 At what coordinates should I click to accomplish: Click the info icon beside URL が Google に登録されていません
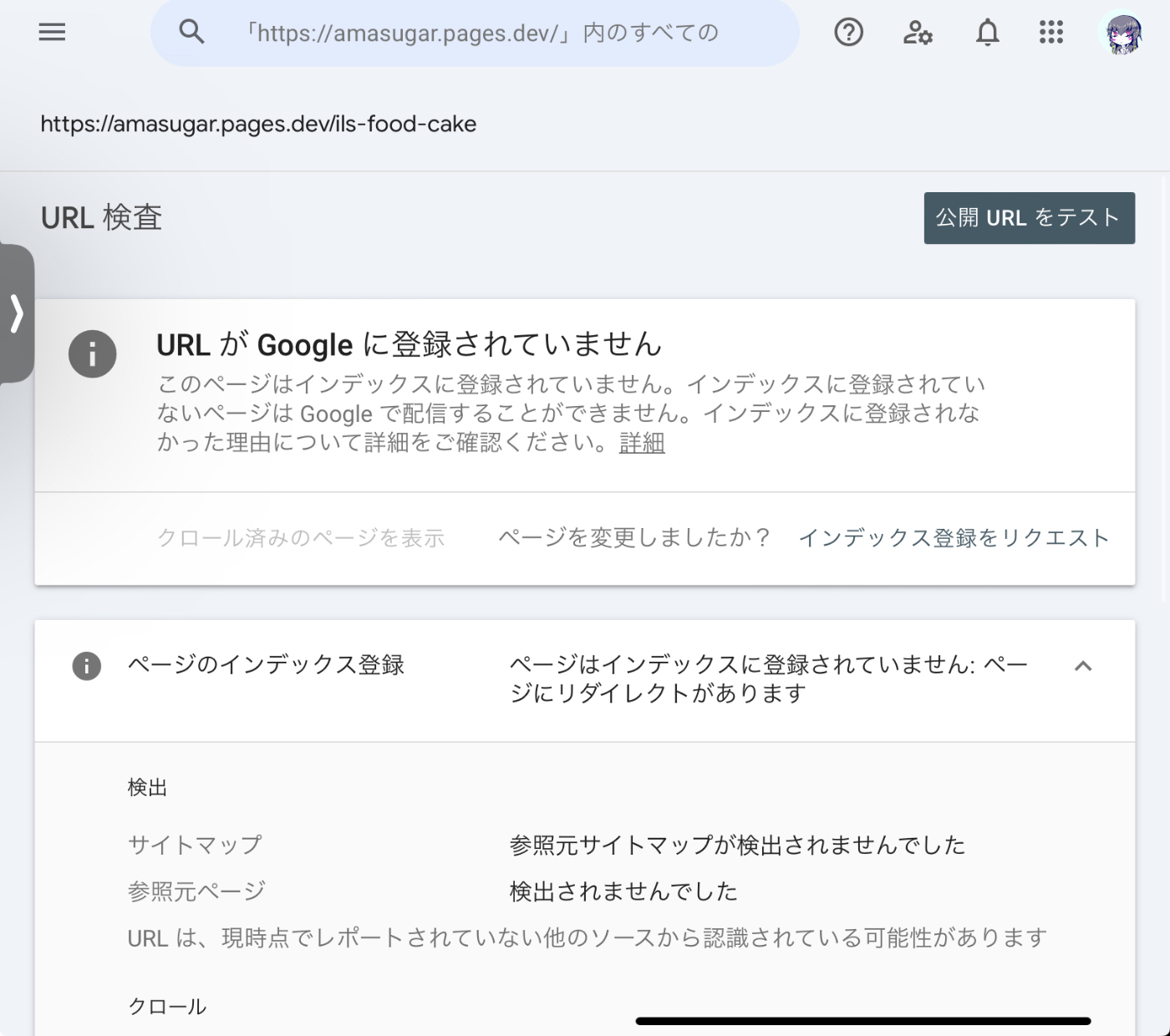pyautogui.click(x=92, y=354)
